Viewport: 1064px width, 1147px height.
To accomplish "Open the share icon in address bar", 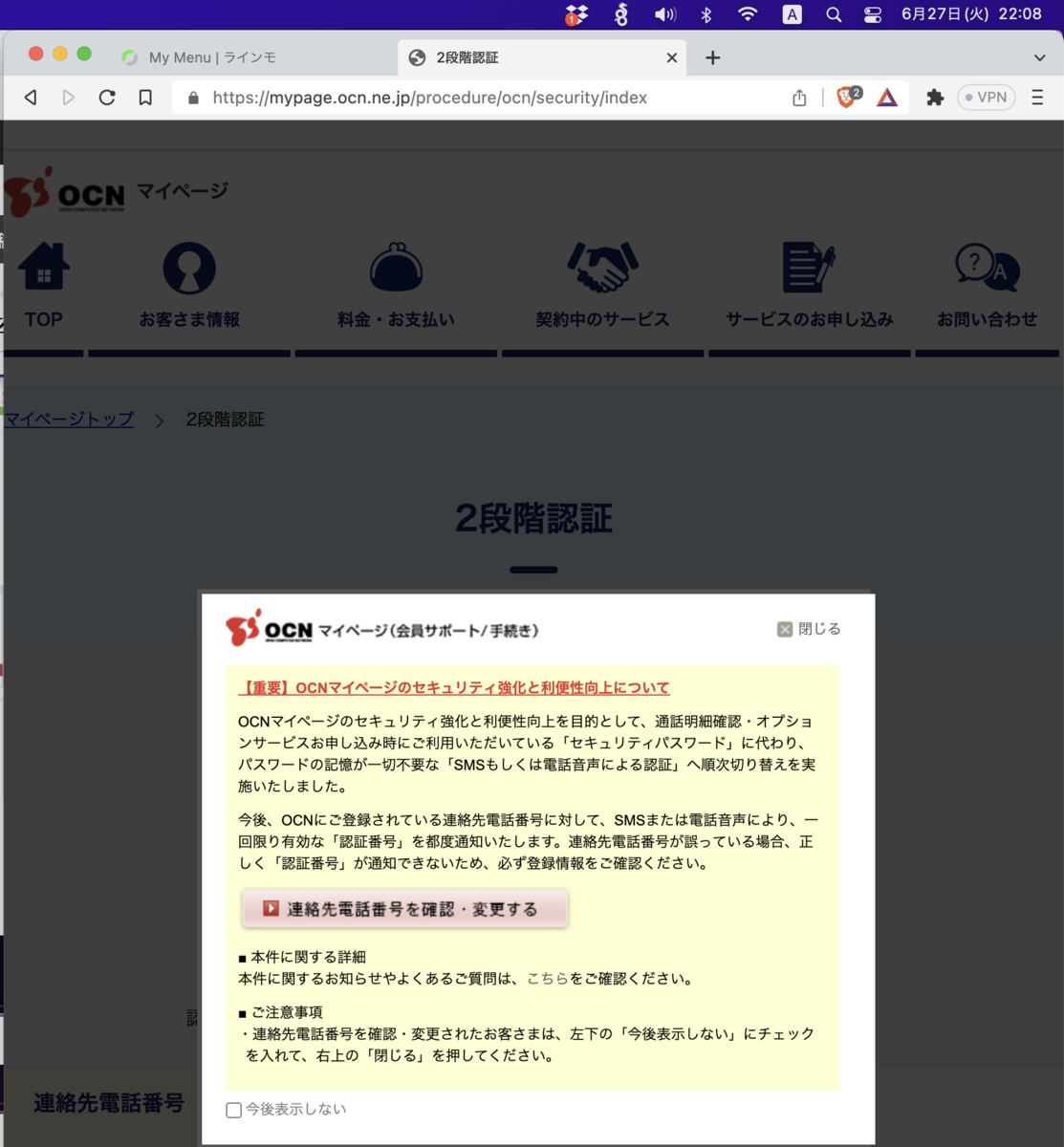I will point(799,97).
